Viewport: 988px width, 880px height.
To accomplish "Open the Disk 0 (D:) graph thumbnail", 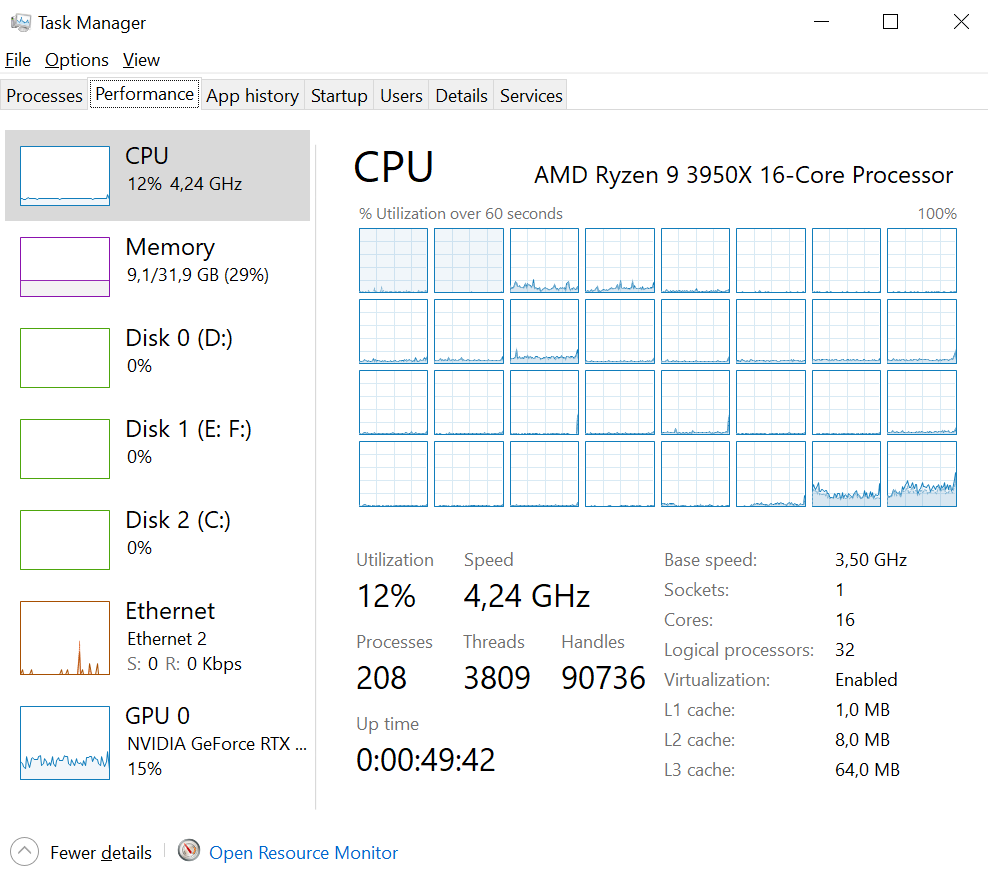I will [65, 358].
